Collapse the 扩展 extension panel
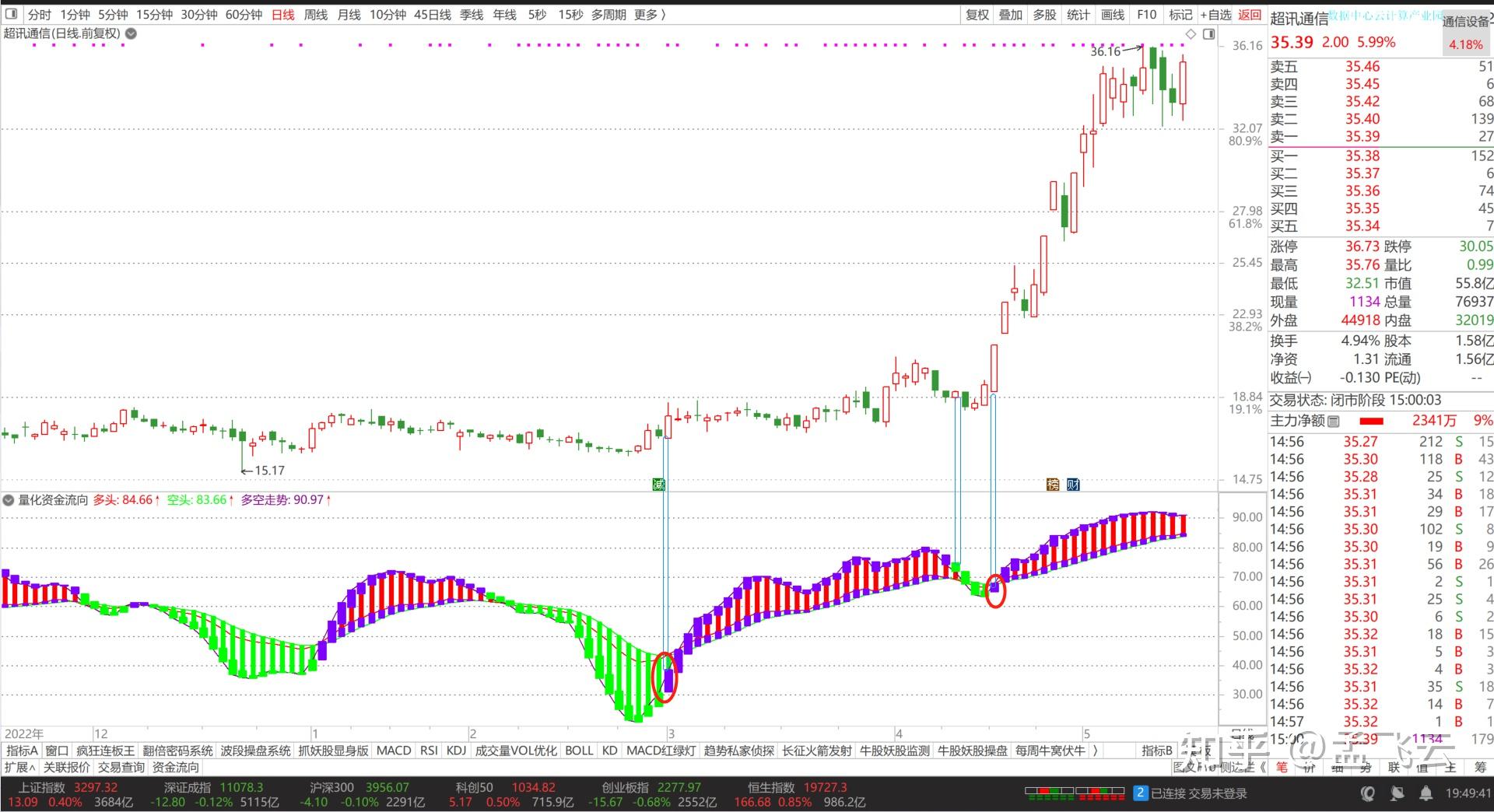The image size is (1494, 812). point(19,768)
